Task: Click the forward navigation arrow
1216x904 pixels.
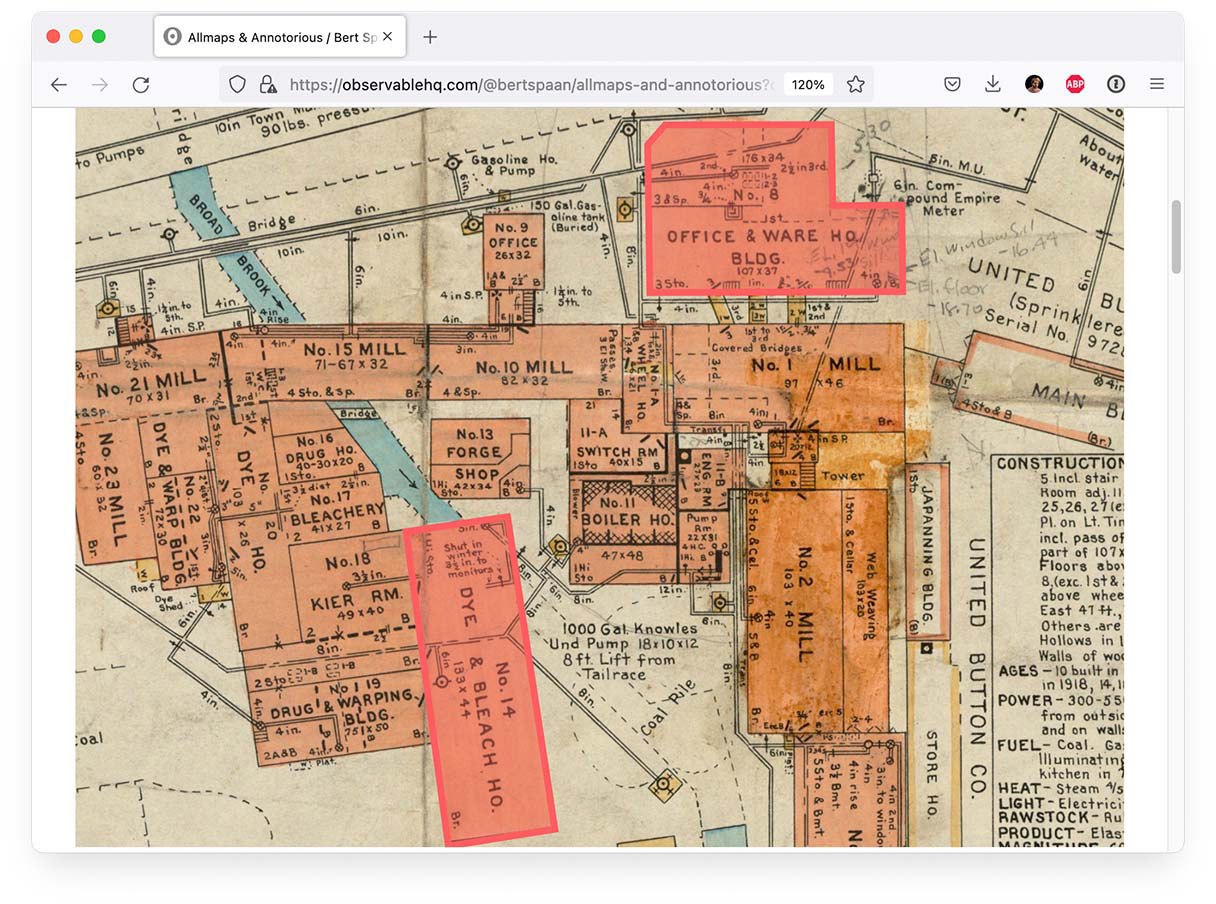Action: (100, 85)
